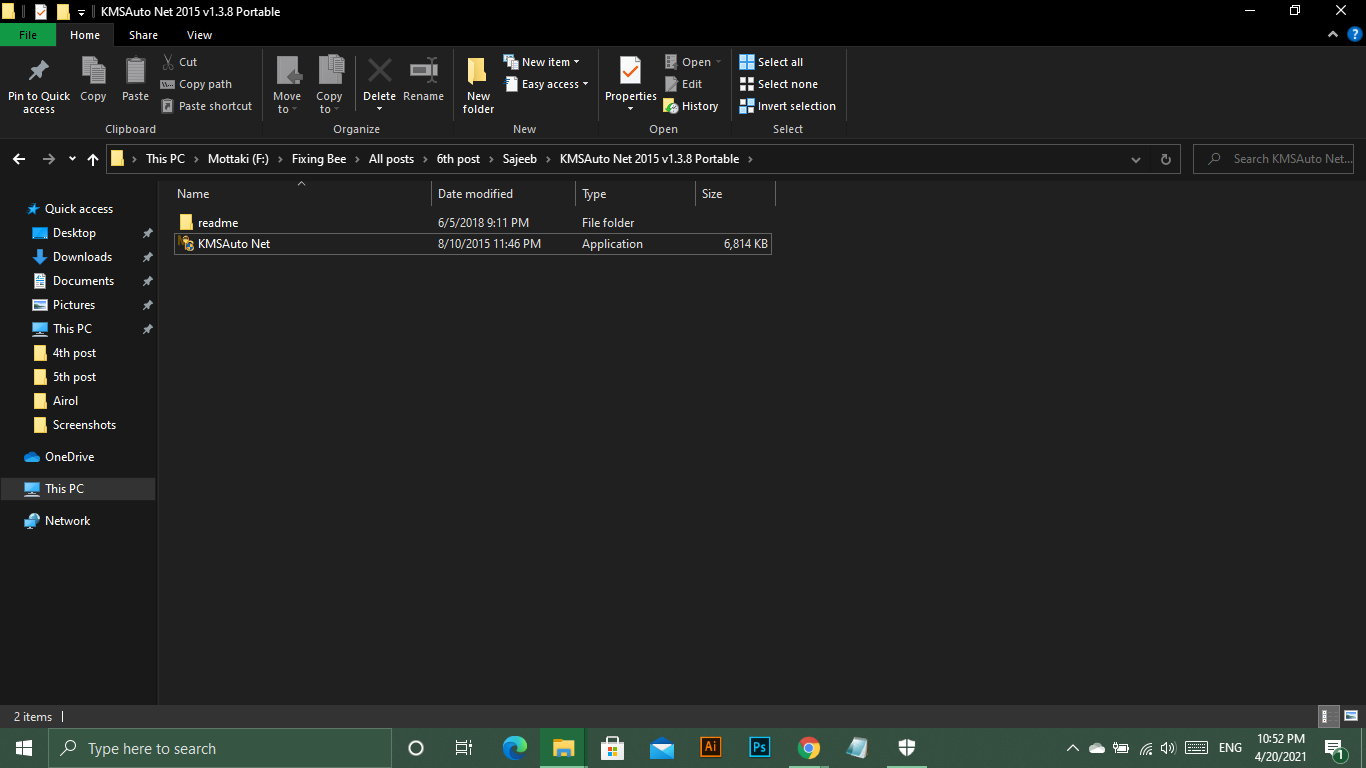This screenshot has width=1366, height=768.
Task: Expand the address bar history dropdown
Action: coord(1135,159)
